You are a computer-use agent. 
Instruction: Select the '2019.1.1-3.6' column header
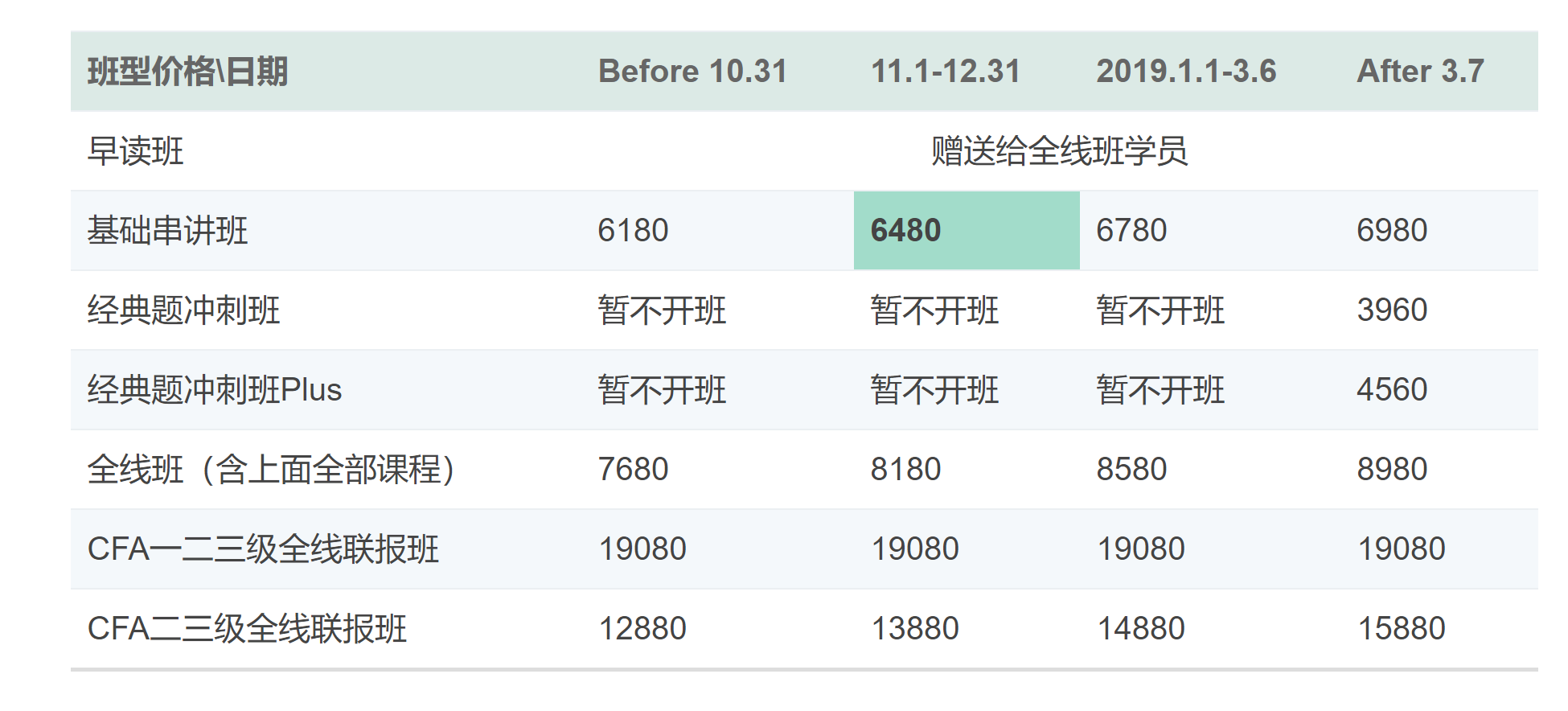pyautogui.click(x=1186, y=72)
